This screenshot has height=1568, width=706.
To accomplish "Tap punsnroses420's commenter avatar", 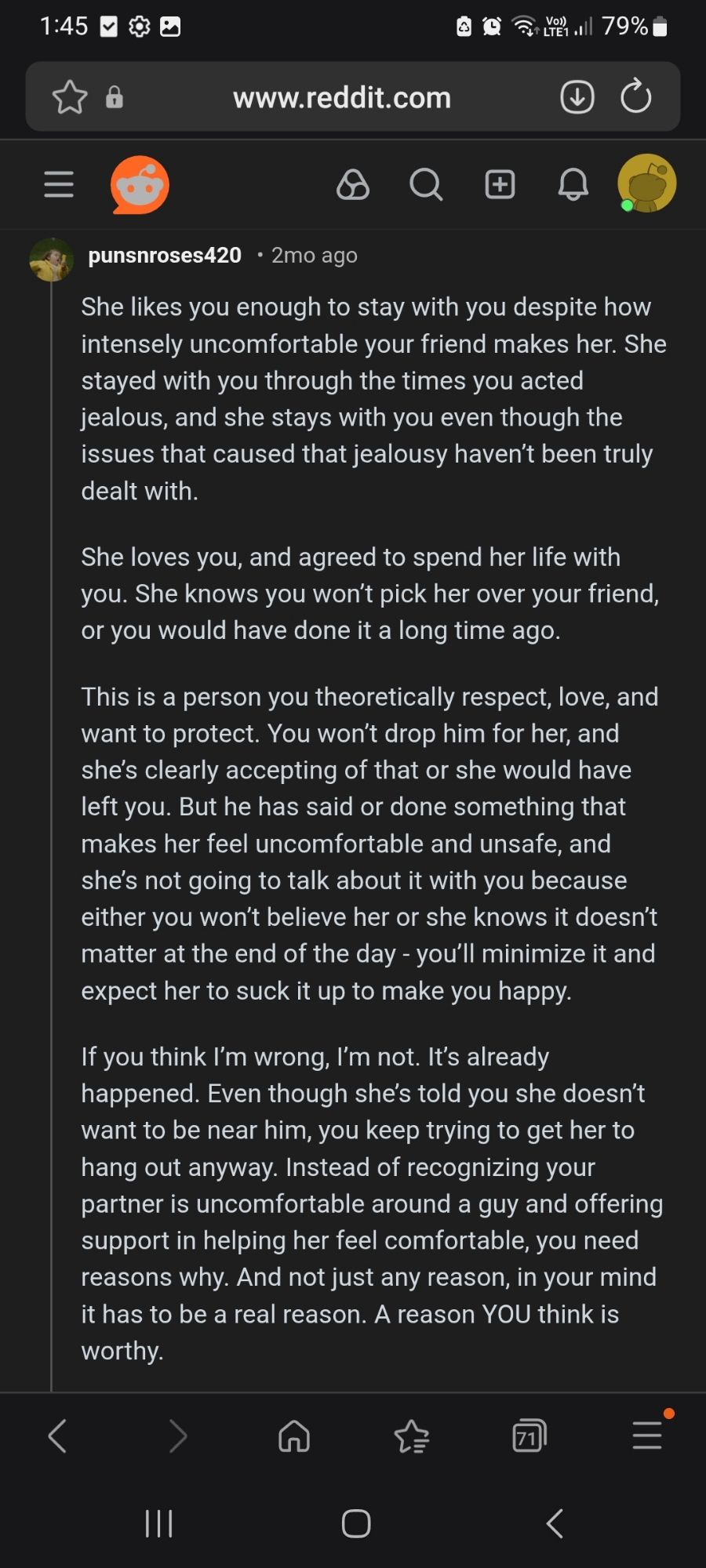I will pos(51,260).
